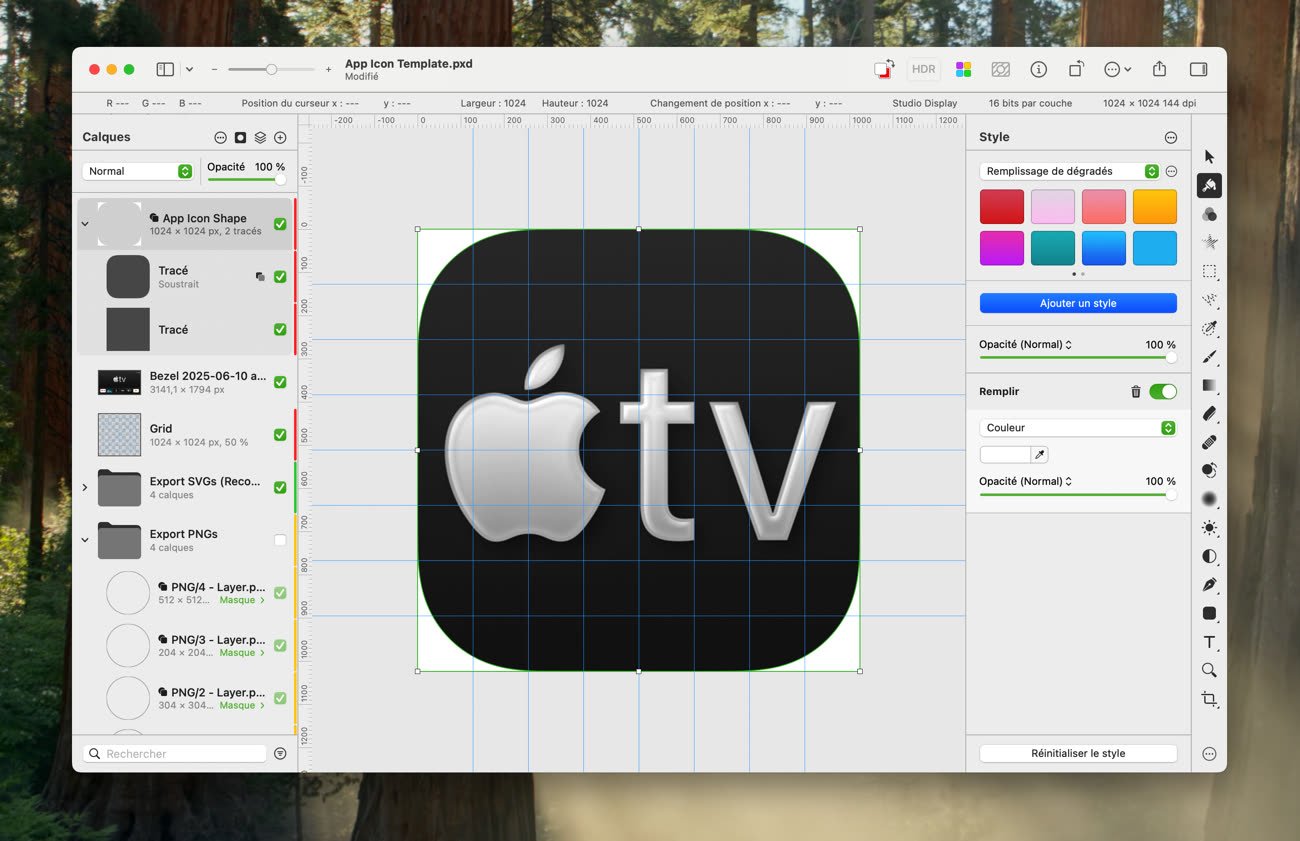Viewport: 1300px width, 841px height.
Task: Open the Couleur fill type dropdown
Action: [1077, 428]
